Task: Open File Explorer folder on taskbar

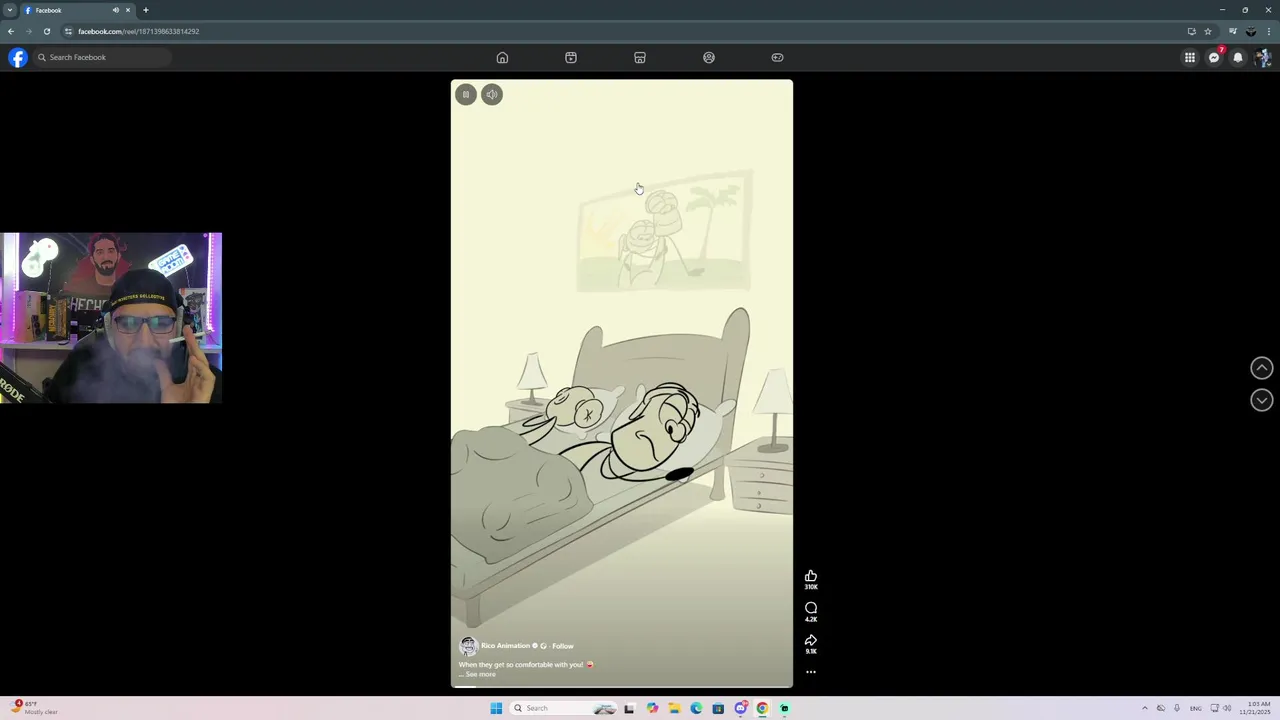Action: tap(674, 708)
